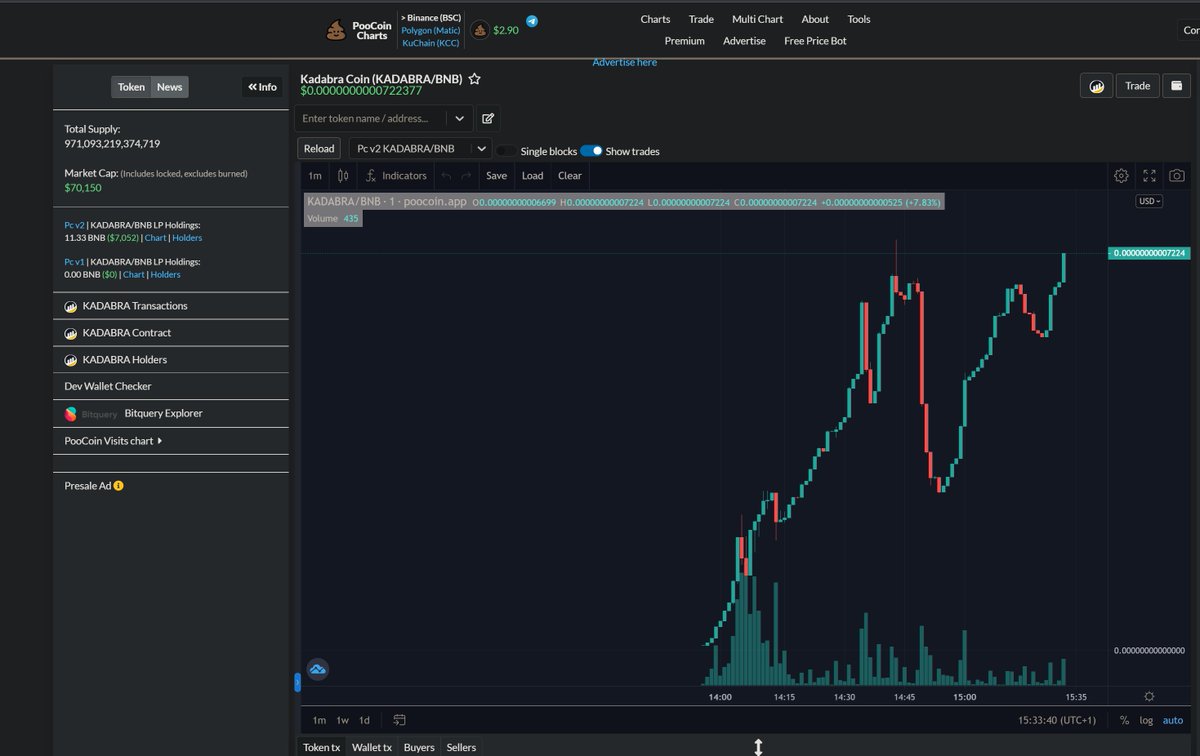Screen dimensions: 1200x756
Task: Click the chart icon button next to Trade
Action: pos(1096,86)
